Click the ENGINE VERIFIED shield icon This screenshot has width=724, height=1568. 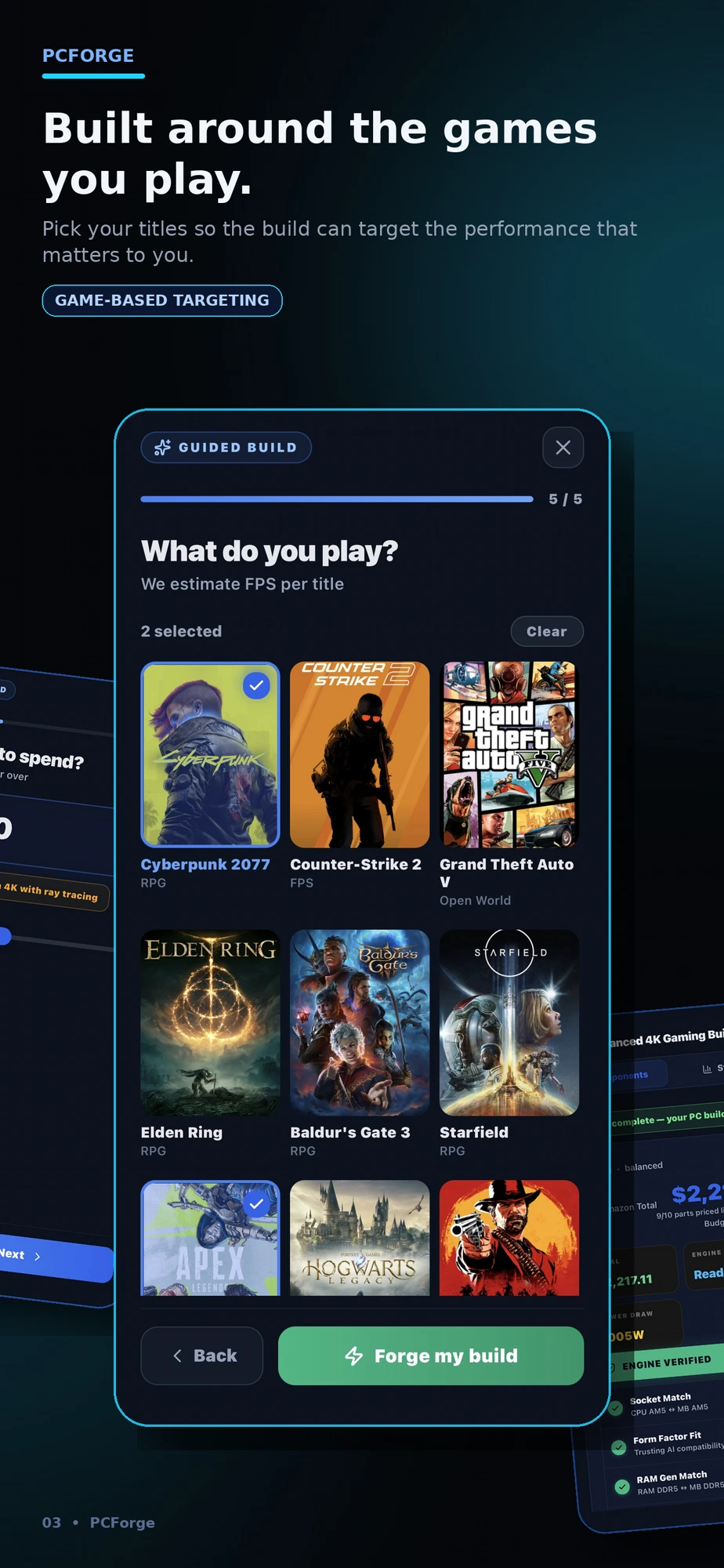(612, 1367)
